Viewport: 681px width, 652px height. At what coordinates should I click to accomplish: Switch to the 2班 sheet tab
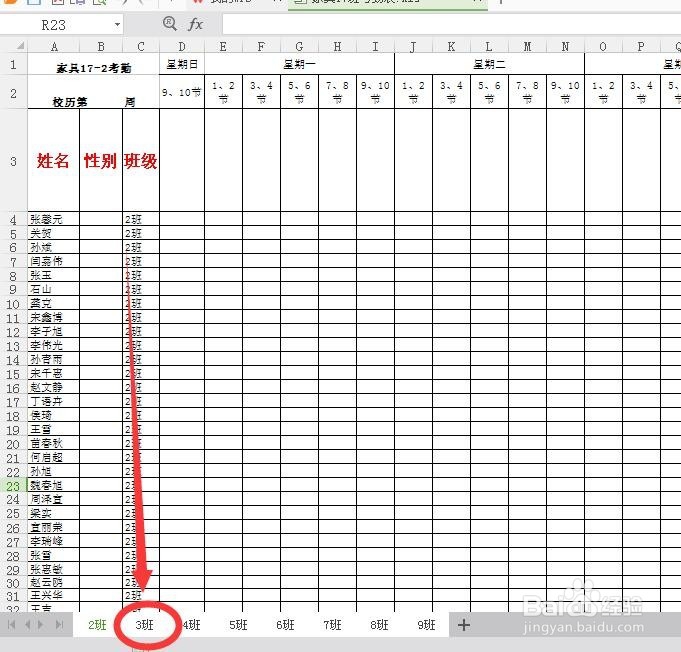(x=97, y=625)
